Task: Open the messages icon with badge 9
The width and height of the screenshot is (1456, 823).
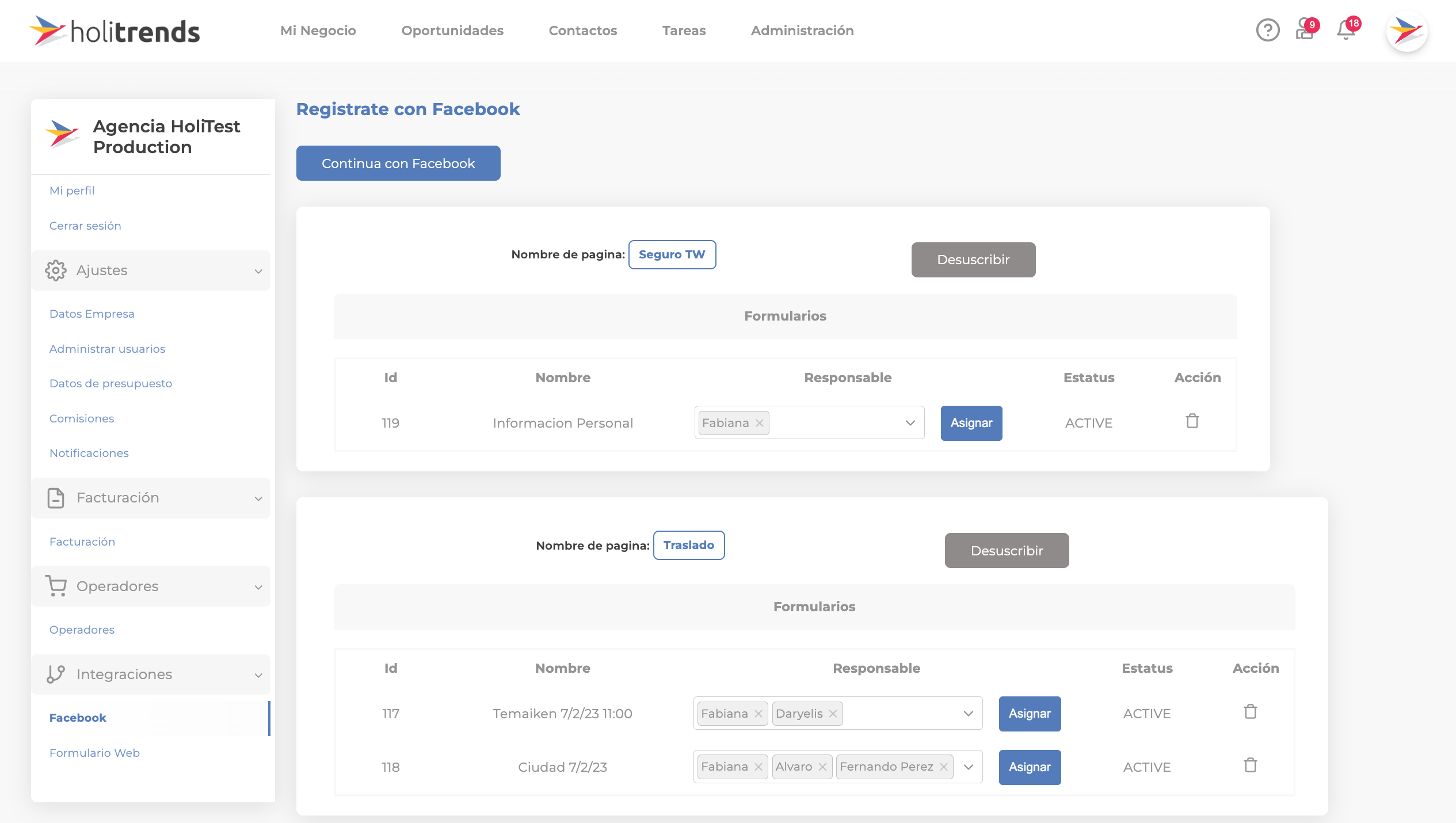Action: pyautogui.click(x=1306, y=30)
